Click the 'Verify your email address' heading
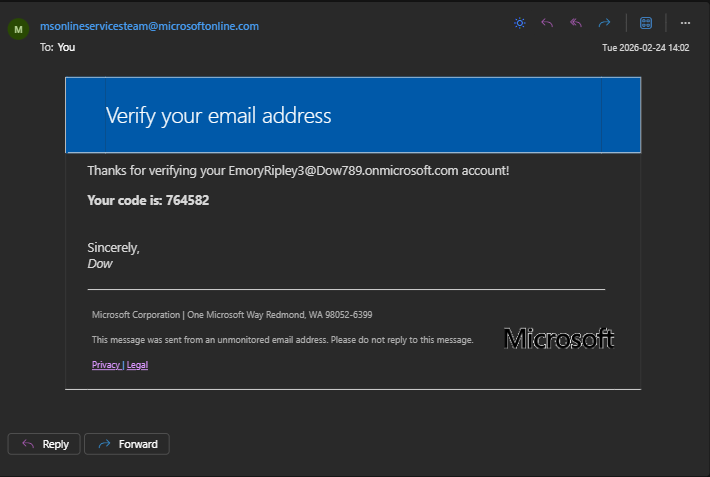710x477 pixels. [218, 116]
